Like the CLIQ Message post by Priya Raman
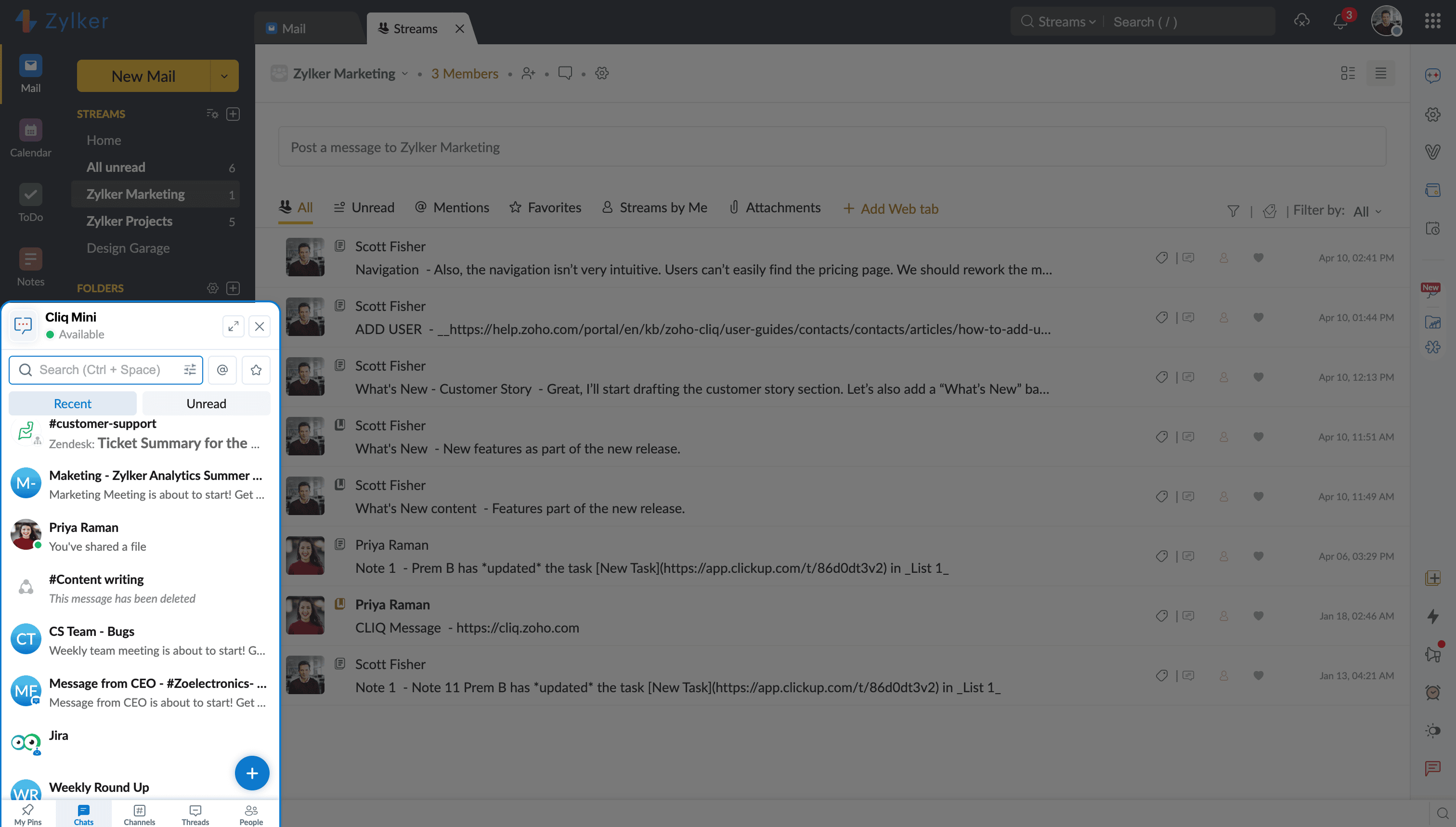Viewport: 1456px width, 827px height. pyautogui.click(x=1258, y=615)
